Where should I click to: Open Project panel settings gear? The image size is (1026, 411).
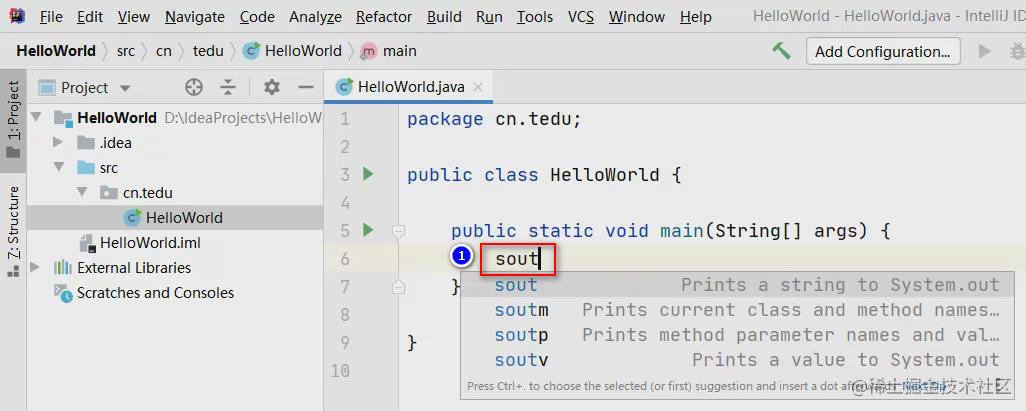coord(272,87)
